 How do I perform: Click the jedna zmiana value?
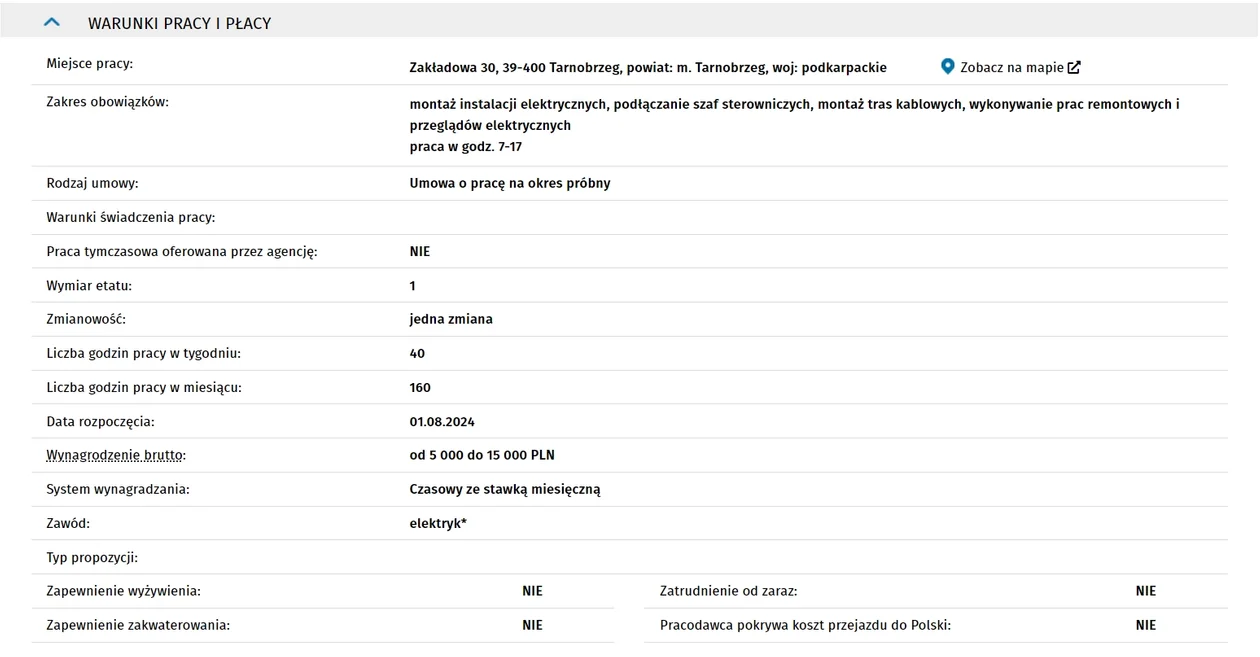[451, 320]
